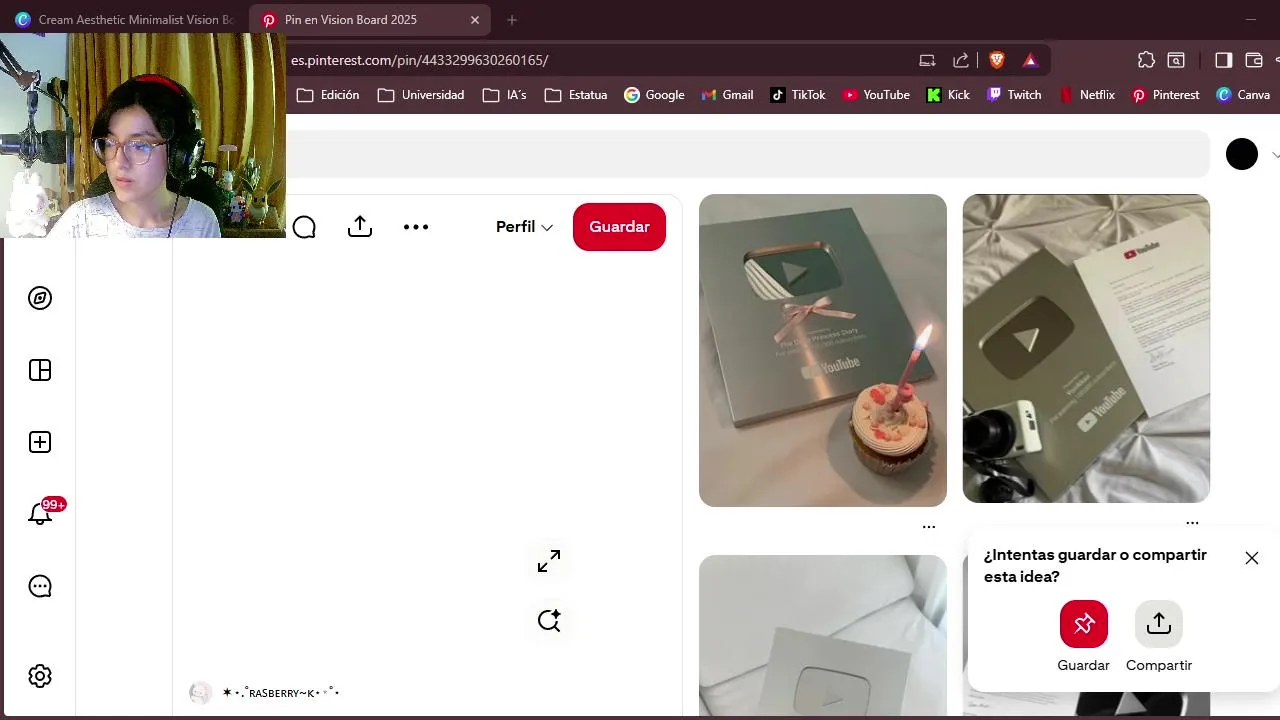Open the Gmail bookmark
The image size is (1280, 720).
727,95
